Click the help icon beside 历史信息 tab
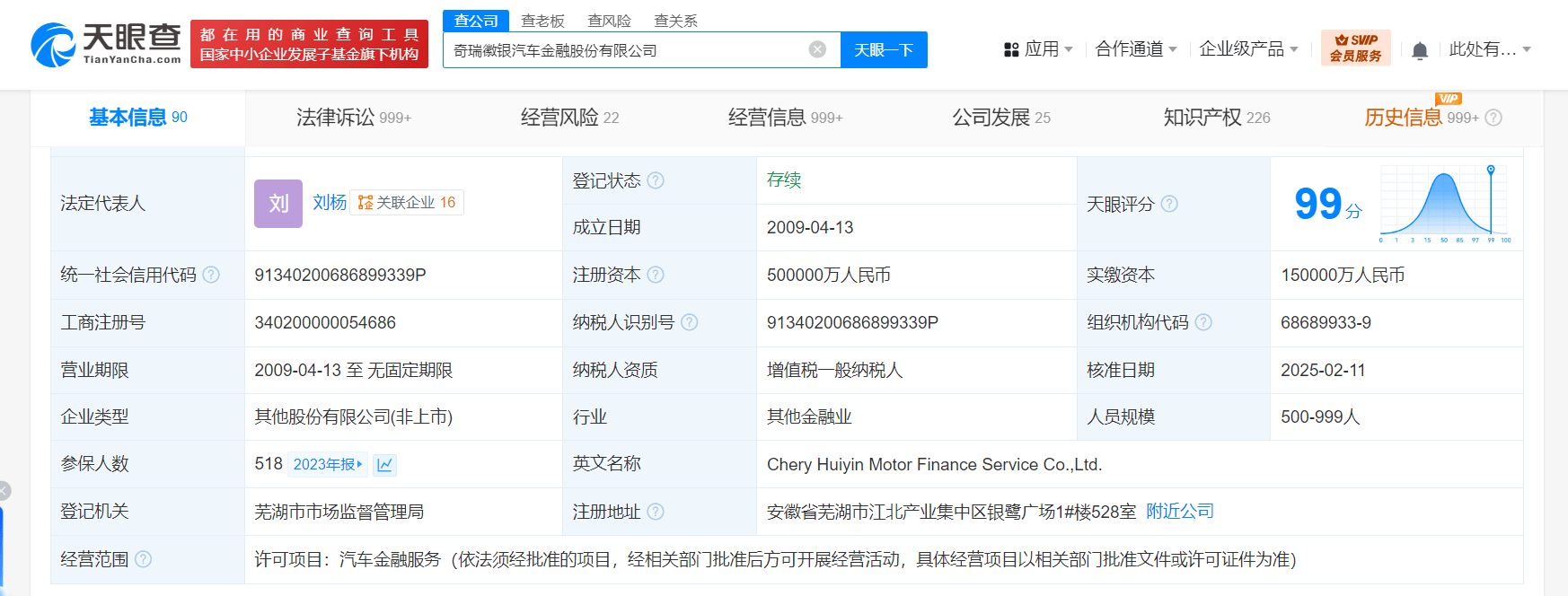The image size is (1568, 596). click(1493, 118)
